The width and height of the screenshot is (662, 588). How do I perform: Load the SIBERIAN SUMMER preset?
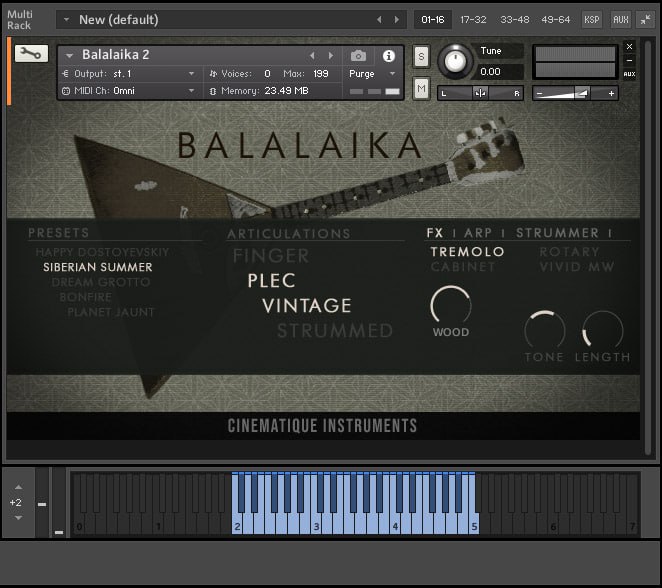pyautogui.click(x=98, y=267)
